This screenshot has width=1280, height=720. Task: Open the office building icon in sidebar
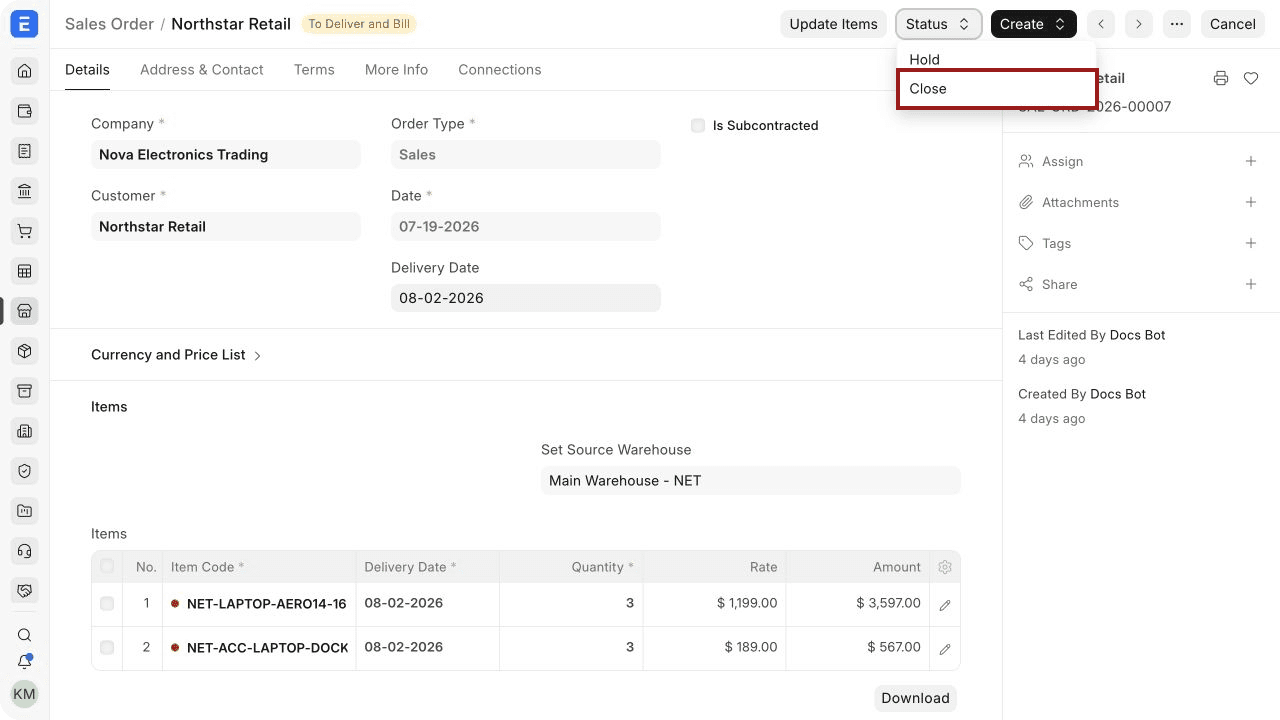pyautogui.click(x=25, y=431)
